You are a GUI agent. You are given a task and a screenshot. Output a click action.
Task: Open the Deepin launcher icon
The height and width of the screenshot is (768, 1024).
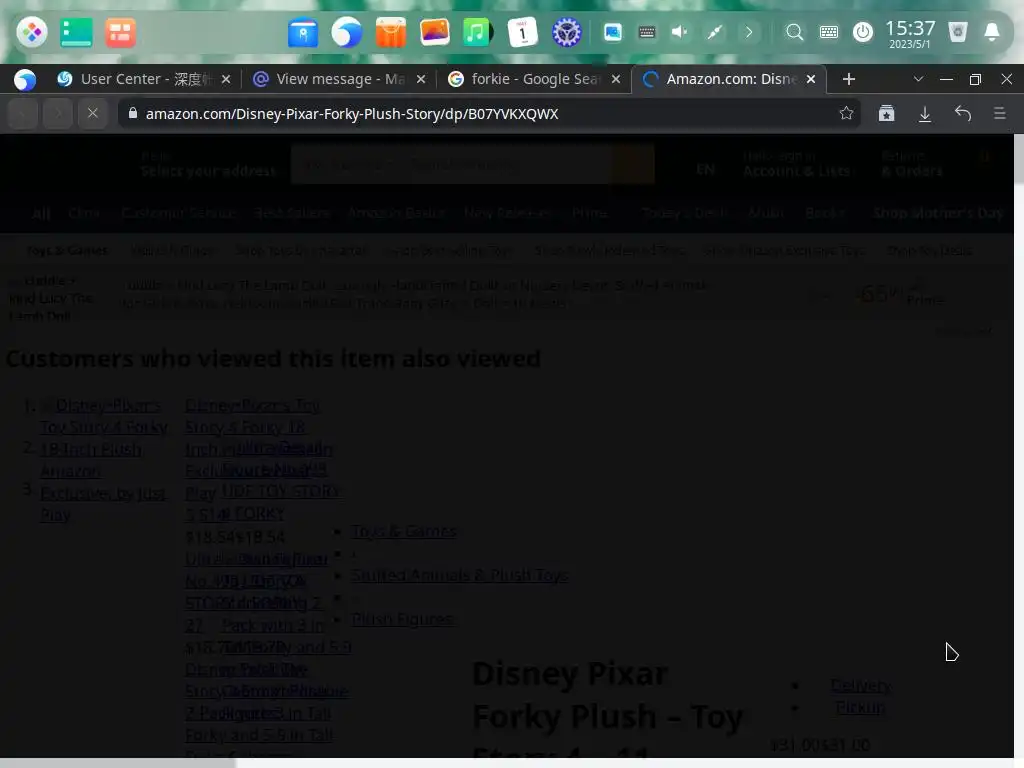click(31, 32)
